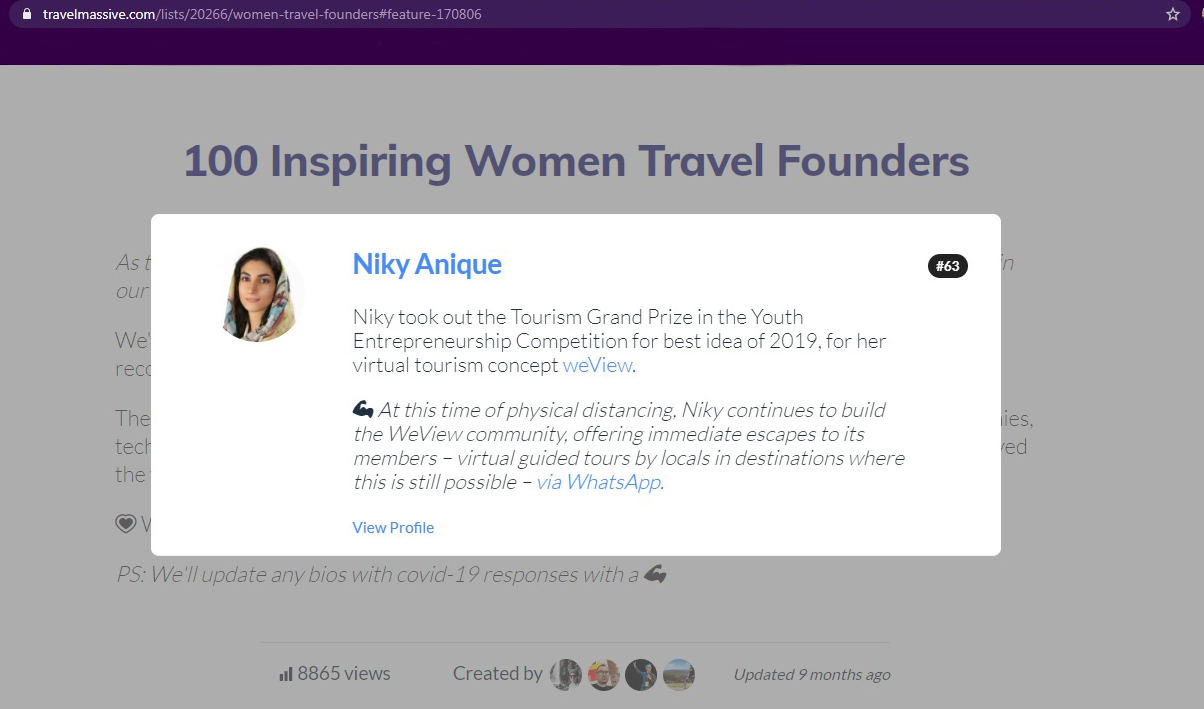
Task: Bookmark this page with the star icon
Action: click(x=1173, y=14)
